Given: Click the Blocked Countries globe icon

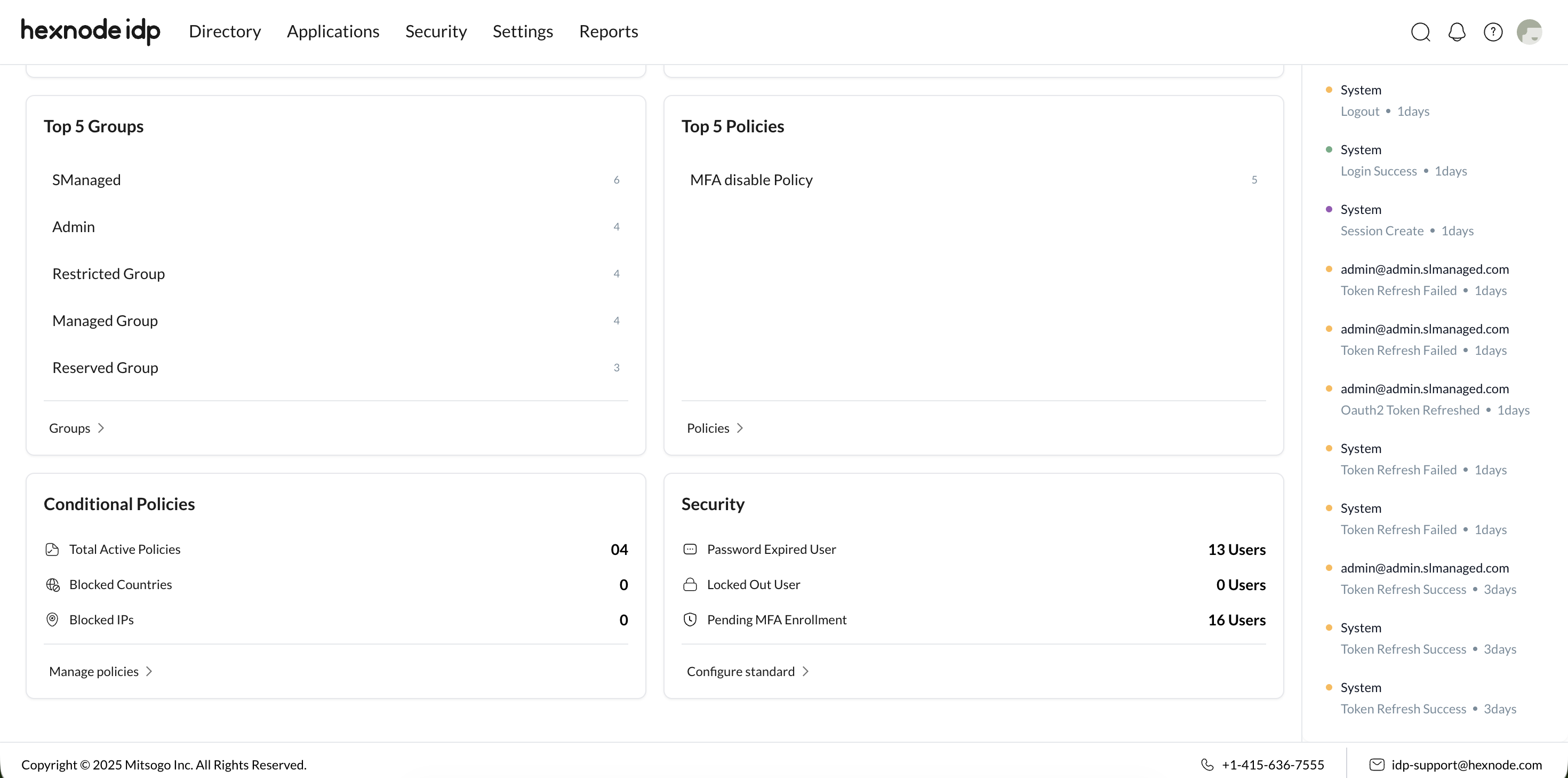Looking at the screenshot, I should (x=52, y=585).
